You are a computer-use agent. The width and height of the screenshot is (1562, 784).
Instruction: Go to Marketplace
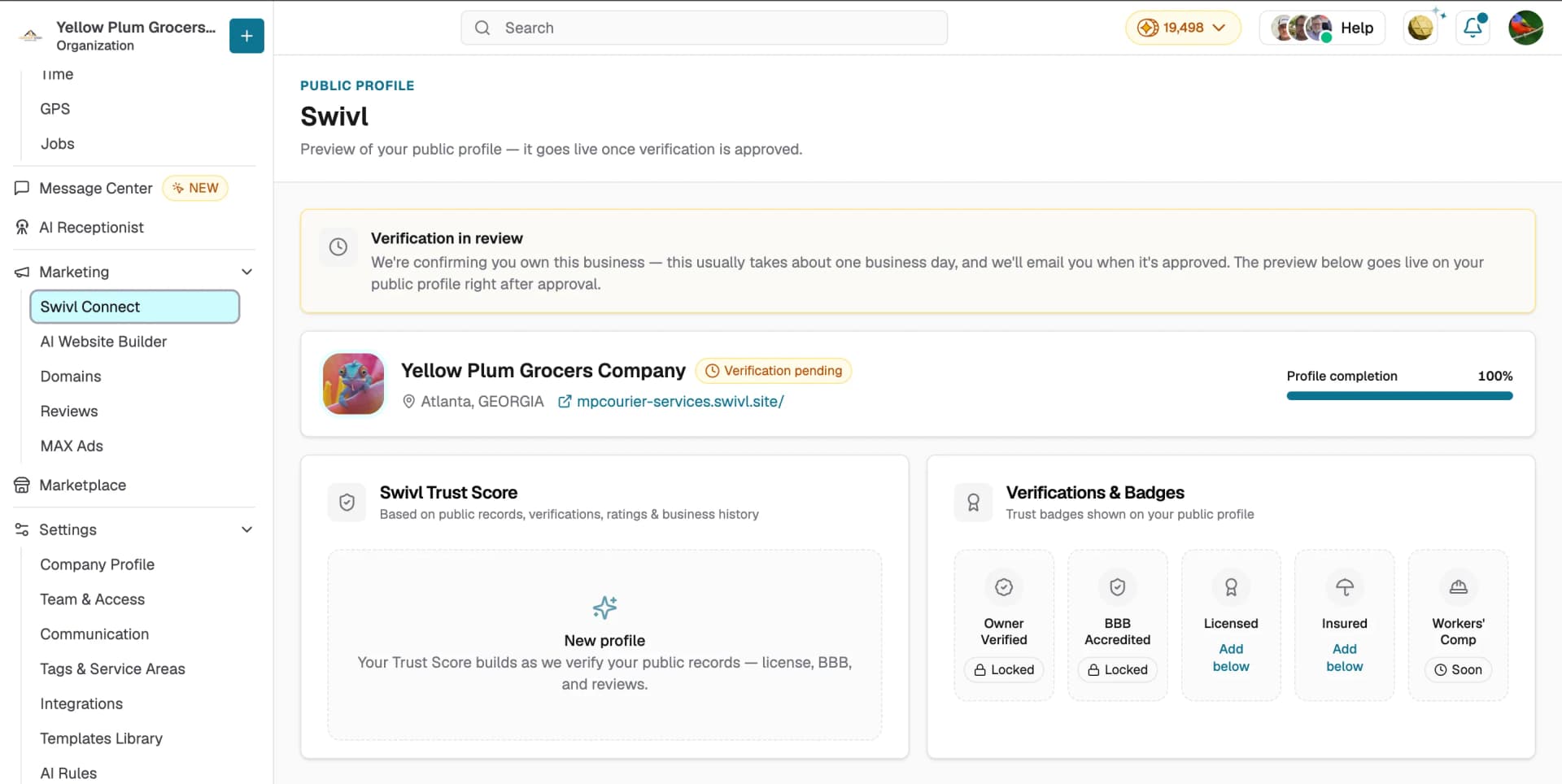(83, 486)
